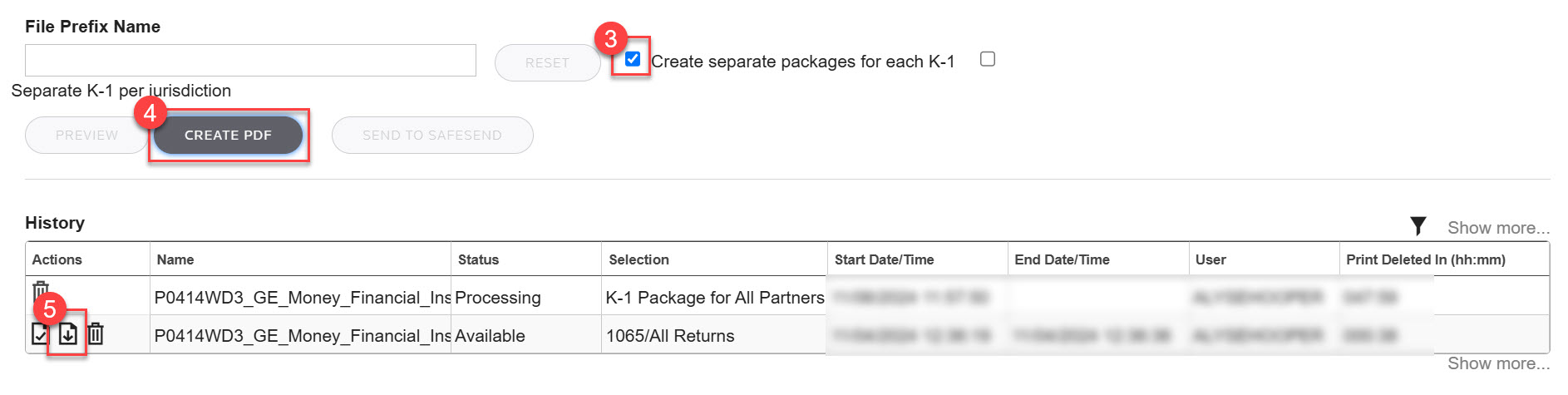Enable Separate K-1 per jurisdiction checkbox

point(987,59)
